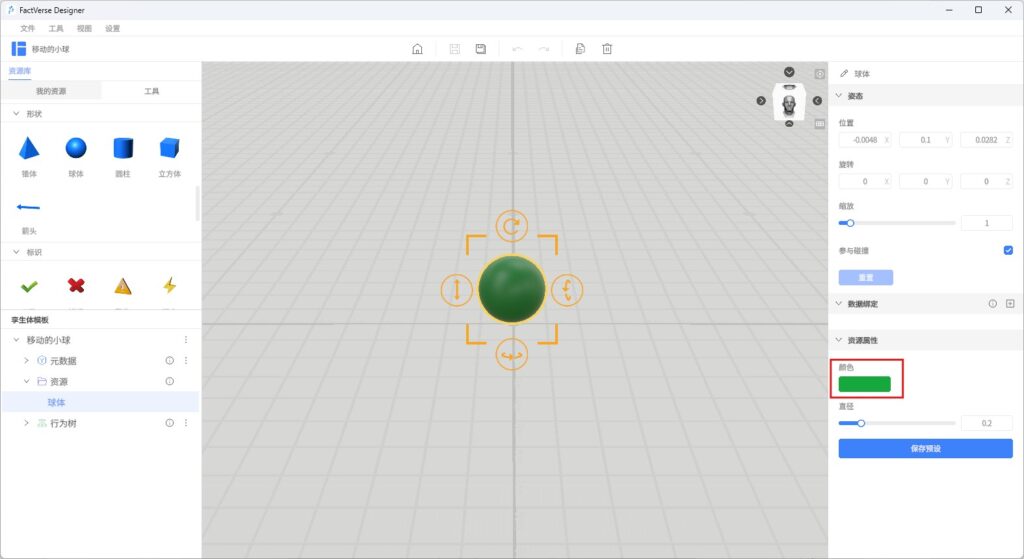Image resolution: width=1024 pixels, height=559 pixels.
Task: Click the info icon next to 元数据
Action: (x=169, y=360)
